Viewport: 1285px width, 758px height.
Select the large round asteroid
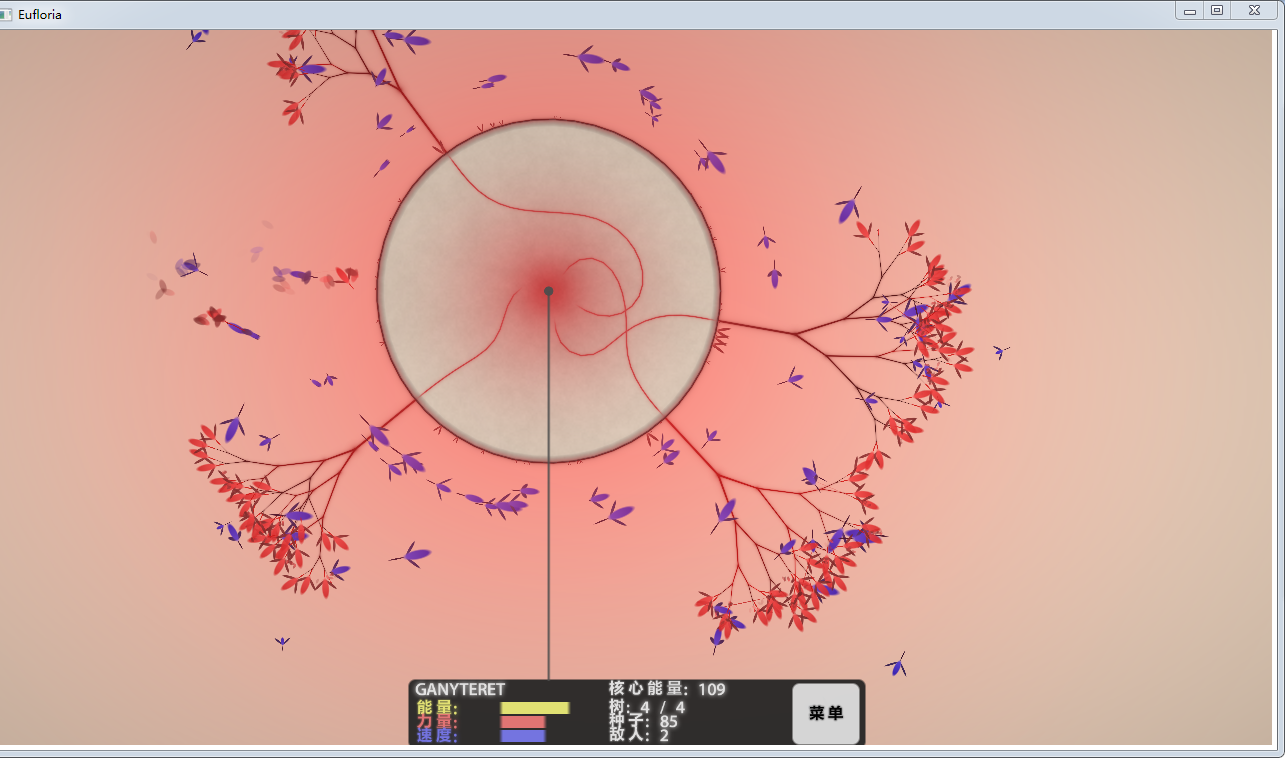point(549,291)
